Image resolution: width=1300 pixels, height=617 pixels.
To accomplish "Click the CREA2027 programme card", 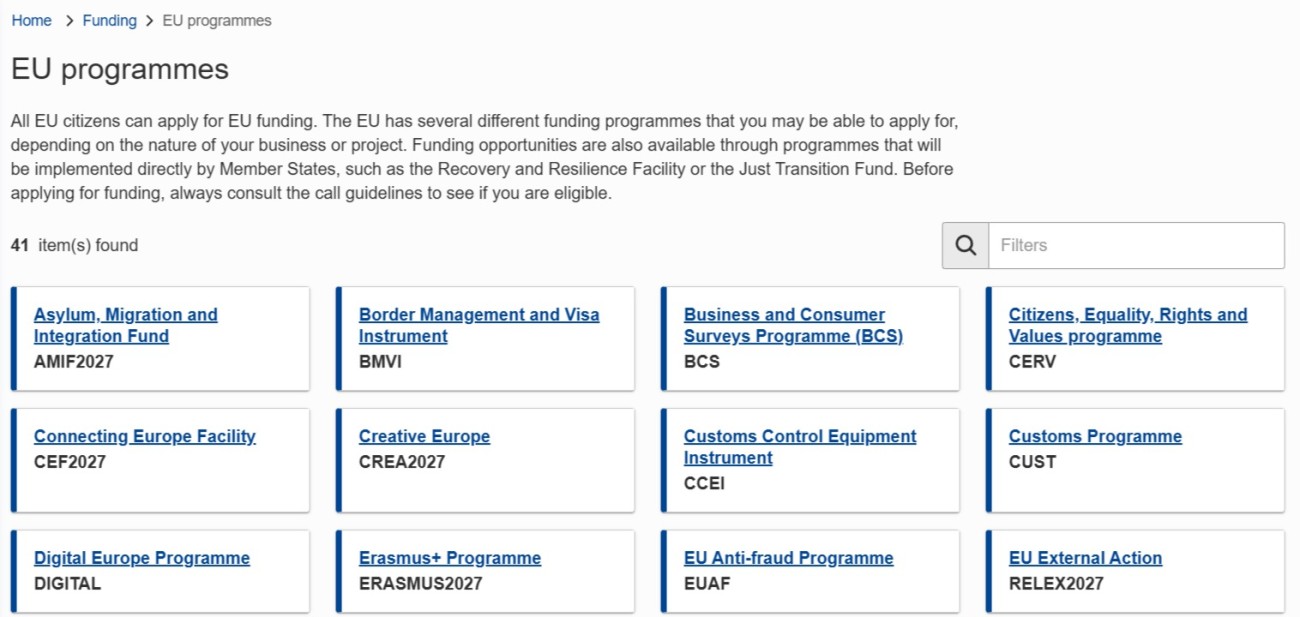I will (485, 485).
